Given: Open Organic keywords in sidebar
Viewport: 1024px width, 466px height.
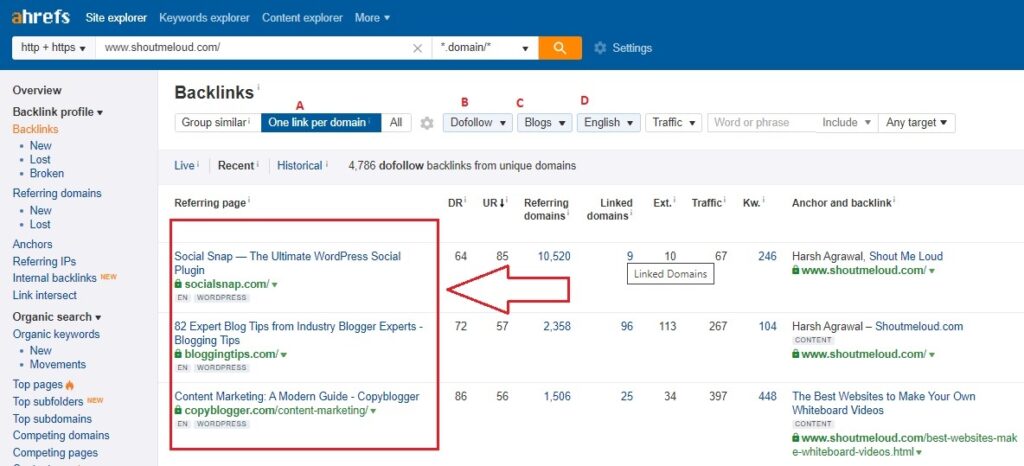Looking at the screenshot, I should (56, 334).
